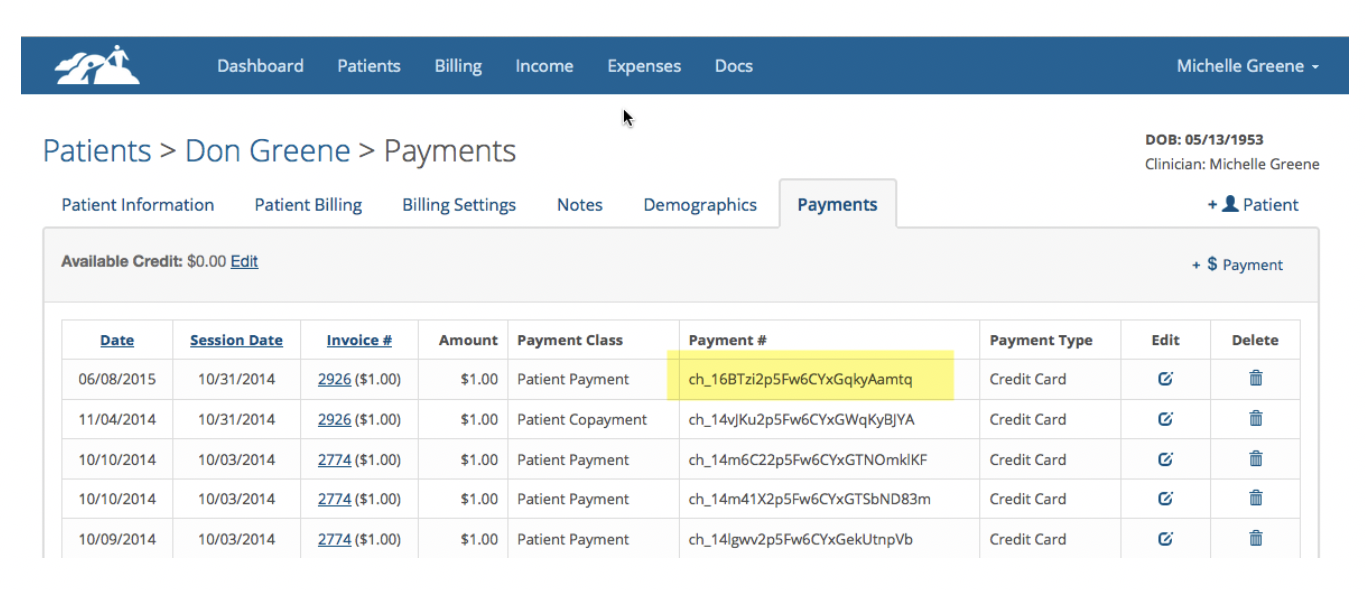Delete the 06/08/2015 payment row
The width and height of the screenshot is (1366, 590).
(x=1255, y=378)
